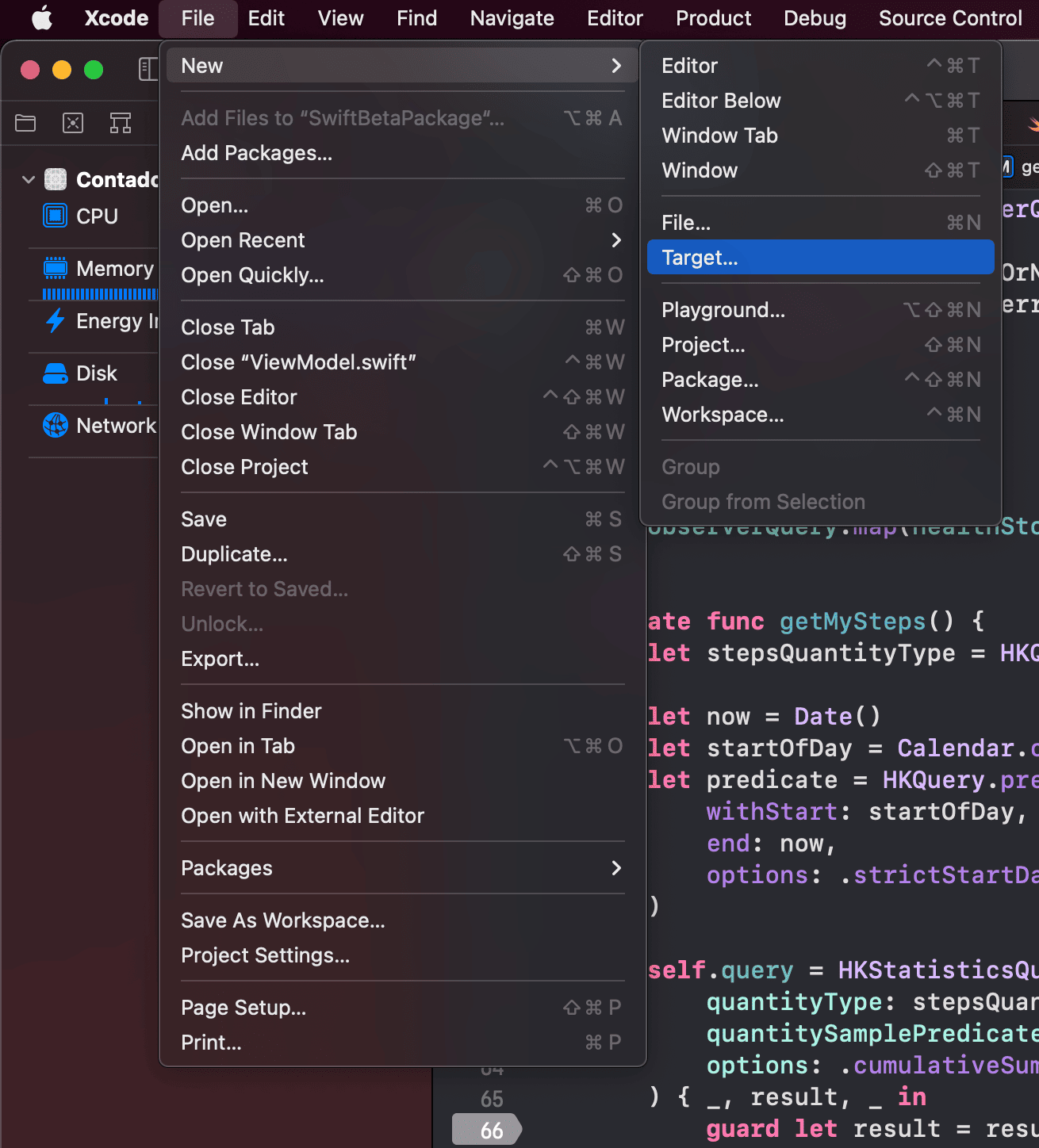Expand the New submenu arrow

(x=616, y=66)
